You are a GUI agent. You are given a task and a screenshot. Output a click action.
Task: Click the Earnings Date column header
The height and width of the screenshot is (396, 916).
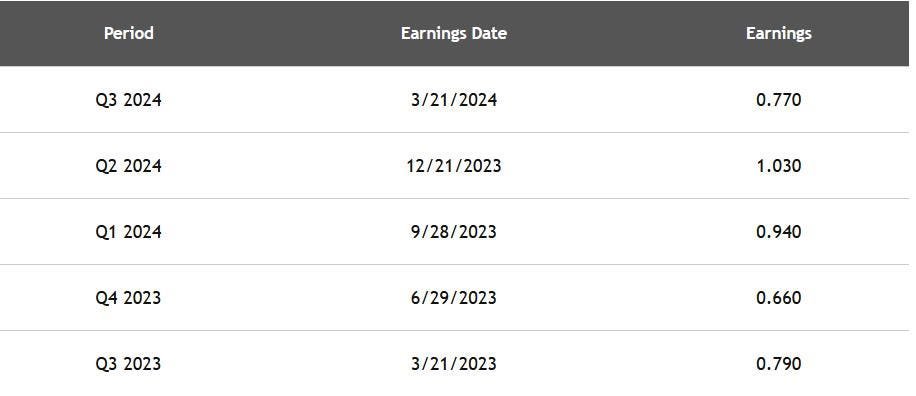(x=453, y=33)
